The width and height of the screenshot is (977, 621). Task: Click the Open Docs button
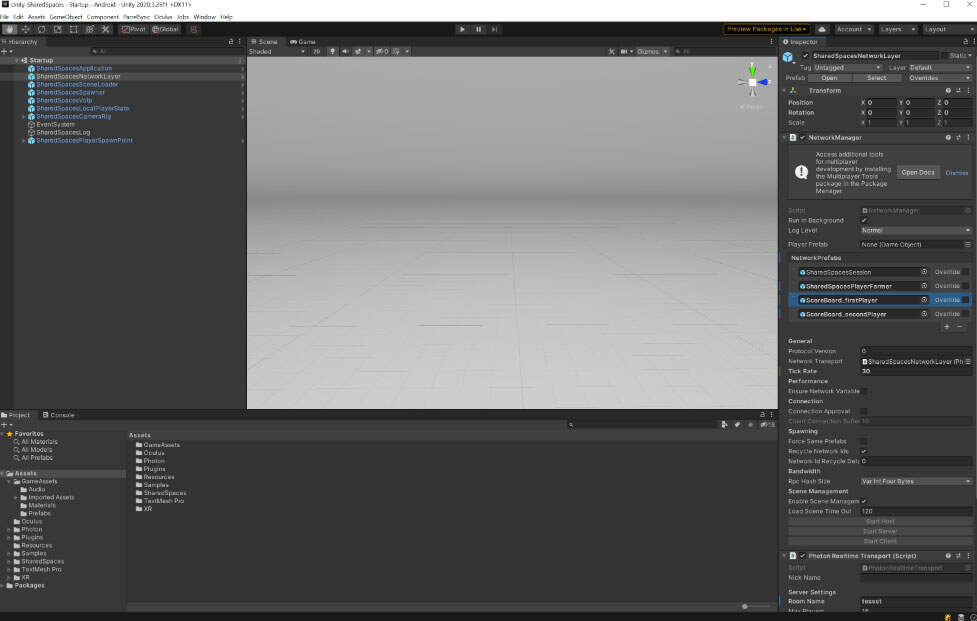(917, 172)
